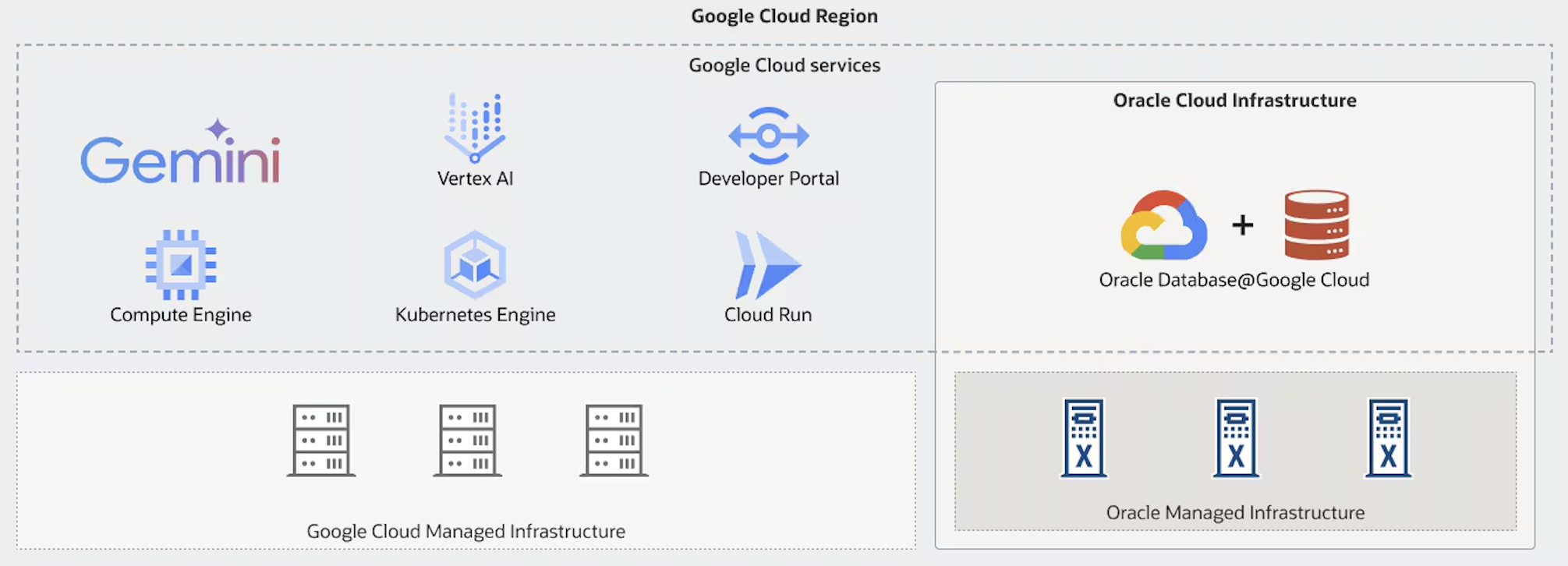This screenshot has width=1568, height=566.
Task: Select the "Kubernetes Engine" label
Action: click(475, 315)
